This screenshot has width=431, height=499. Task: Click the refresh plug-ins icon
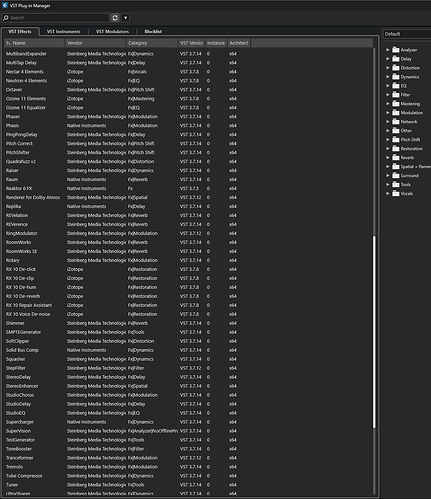tap(115, 18)
